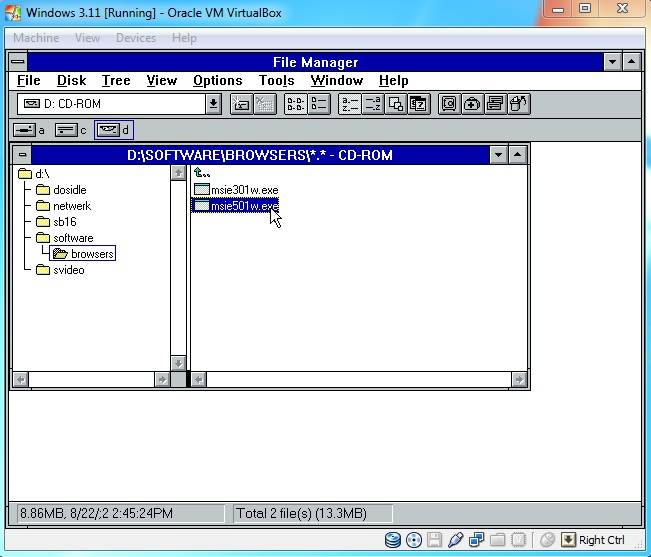
Task: Collapse the software folder in tree
Action: [72, 238]
